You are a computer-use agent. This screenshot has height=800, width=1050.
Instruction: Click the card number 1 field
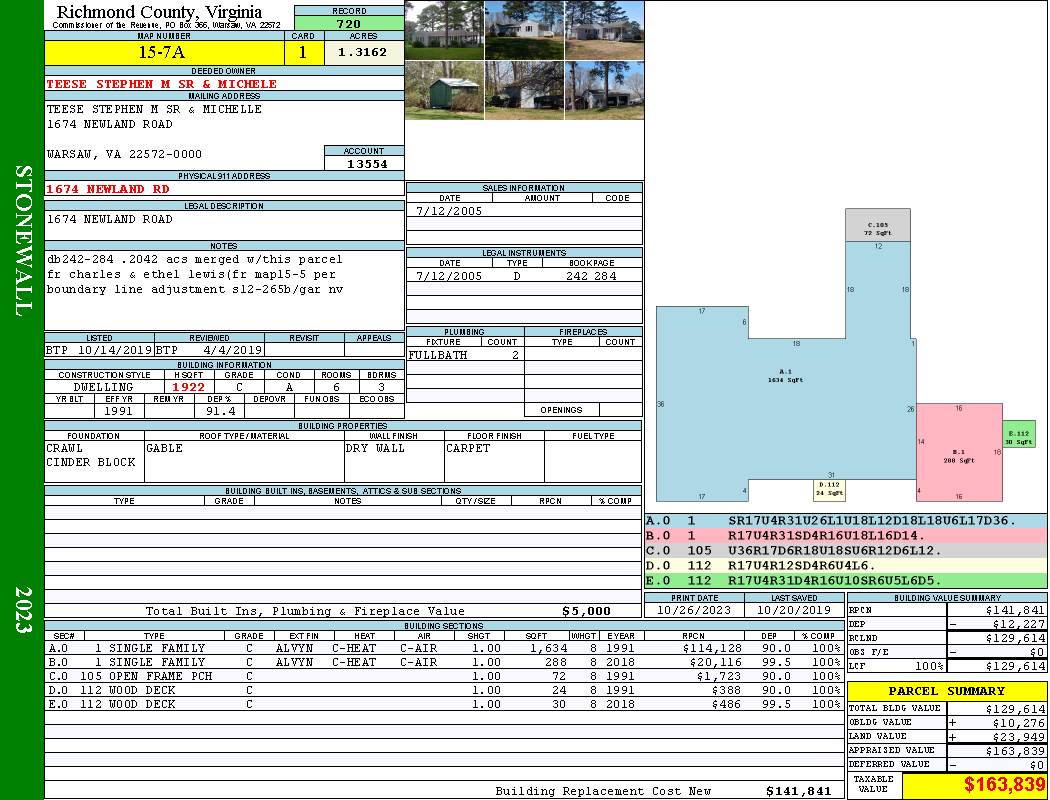(303, 53)
